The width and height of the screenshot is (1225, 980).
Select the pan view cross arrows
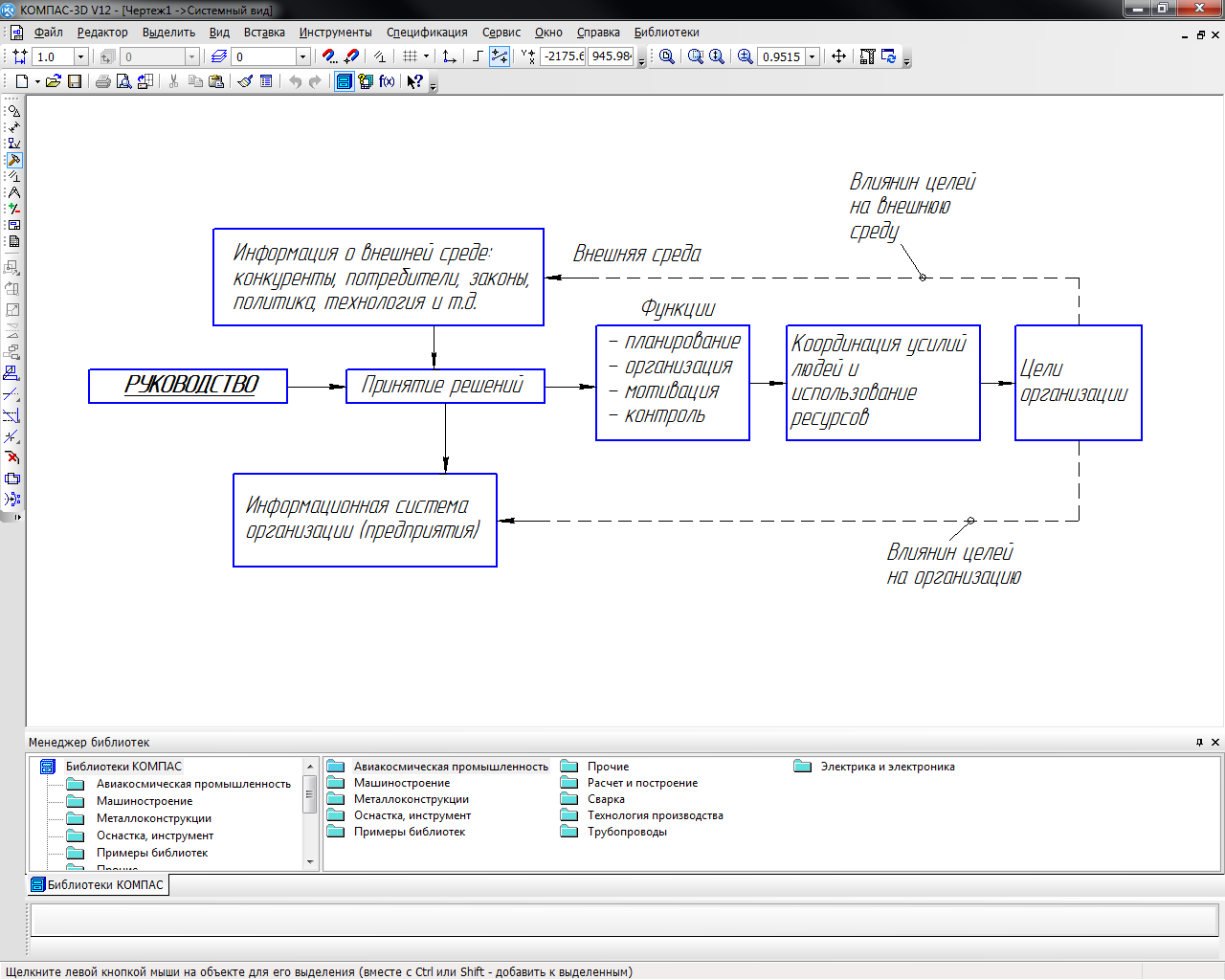coord(838,56)
